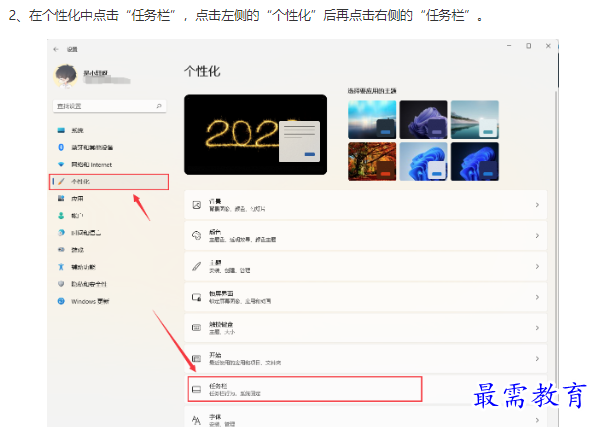Select the calm lake landscape theme thumbnail
This screenshot has width=595, height=427.
pyautogui.click(x=475, y=120)
